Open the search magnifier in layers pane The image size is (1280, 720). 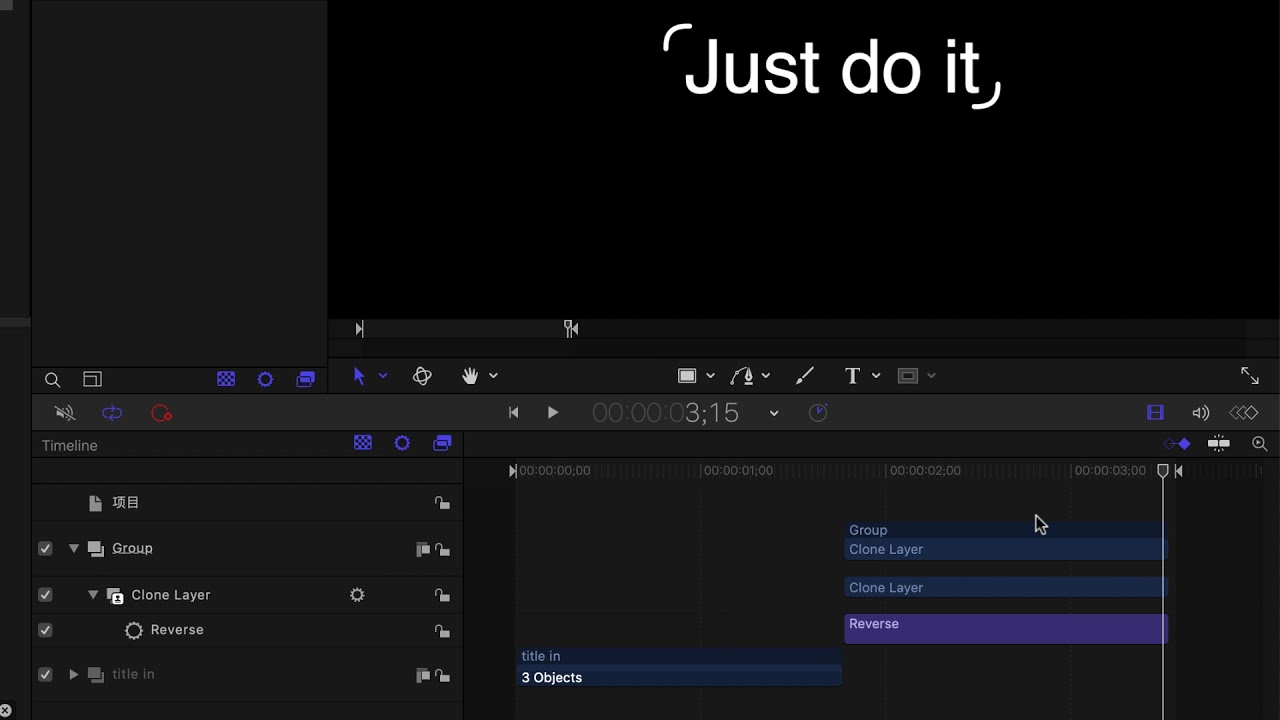[53, 380]
